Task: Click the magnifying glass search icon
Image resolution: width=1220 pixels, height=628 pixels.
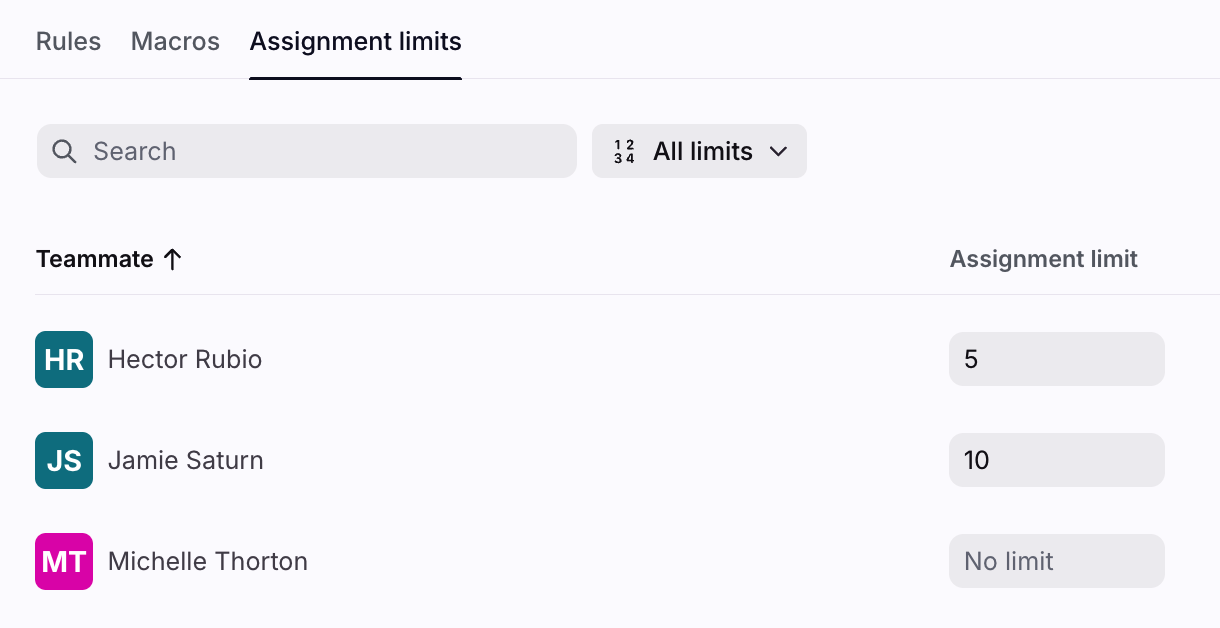Action: point(65,151)
